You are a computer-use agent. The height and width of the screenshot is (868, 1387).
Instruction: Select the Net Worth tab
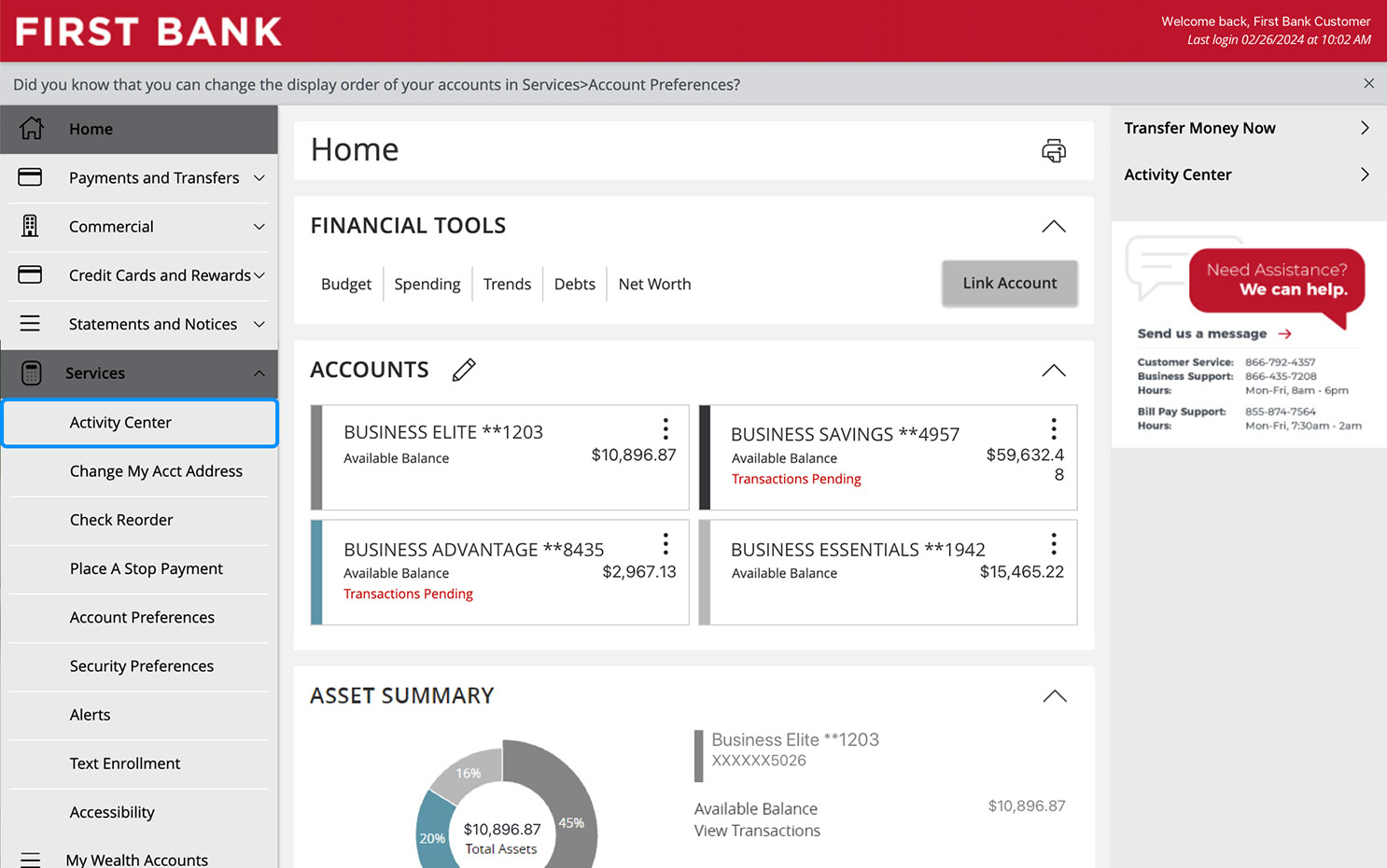coord(654,284)
